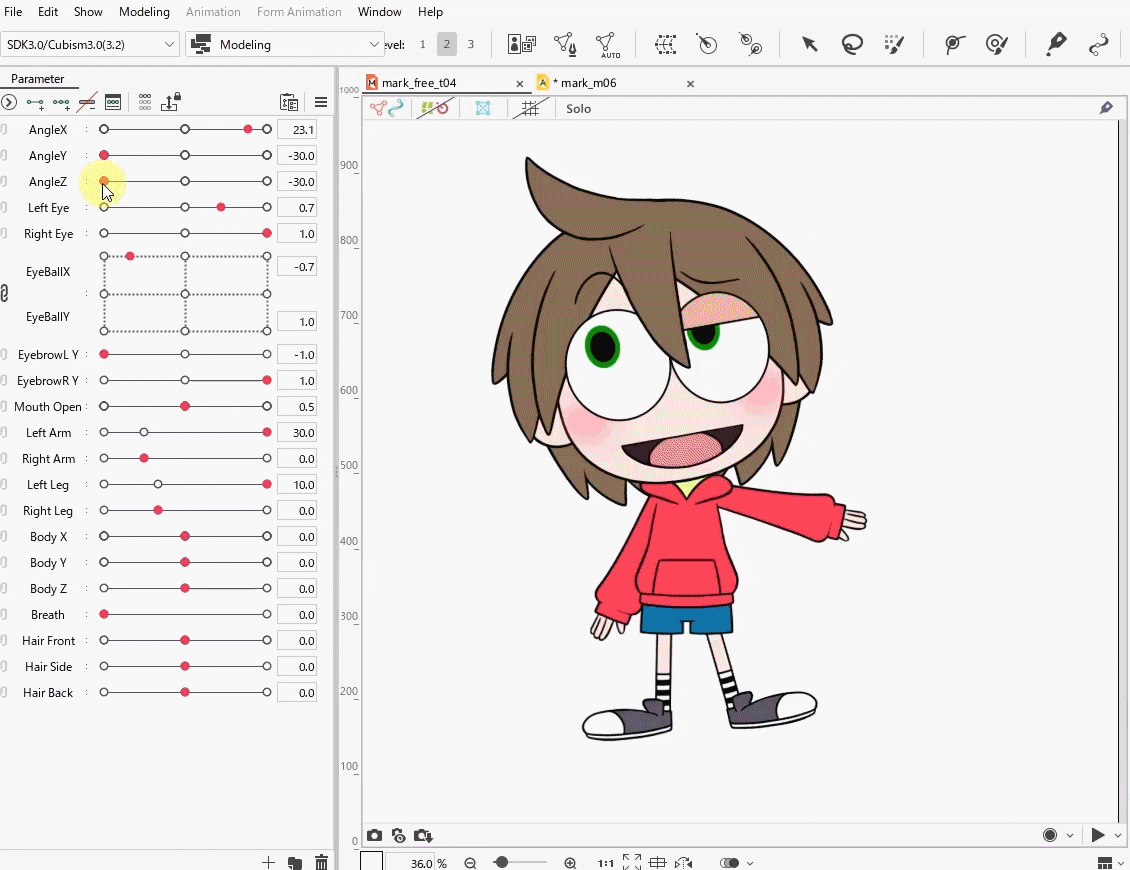1130x870 pixels.
Task: Toggle the green-red draw display icon
Action: click(x=435, y=108)
